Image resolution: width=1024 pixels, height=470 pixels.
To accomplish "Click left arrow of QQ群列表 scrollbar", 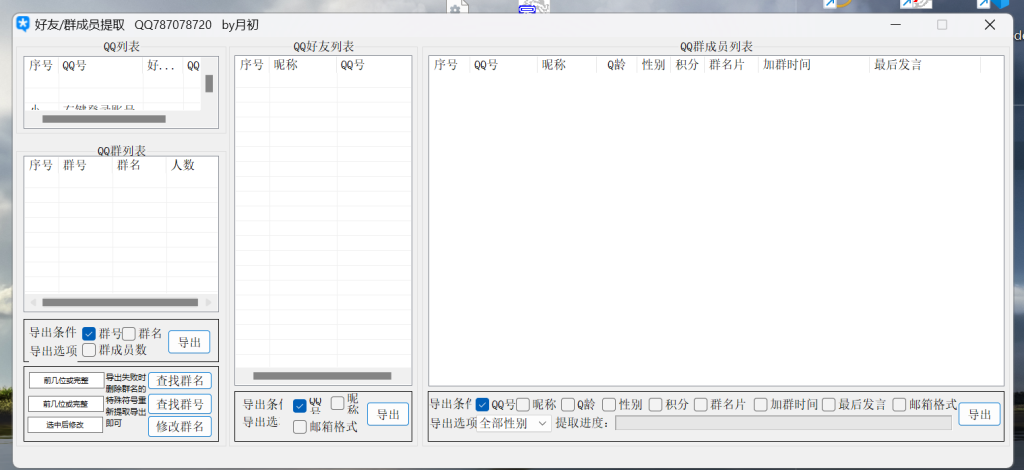I will (x=33, y=302).
